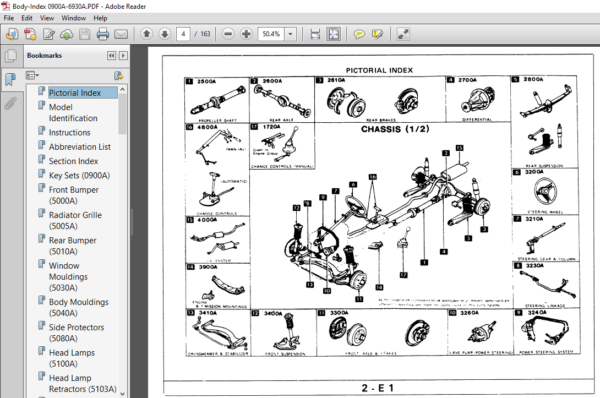
Task: Zoom in with the plus button
Action: [x=246, y=34]
